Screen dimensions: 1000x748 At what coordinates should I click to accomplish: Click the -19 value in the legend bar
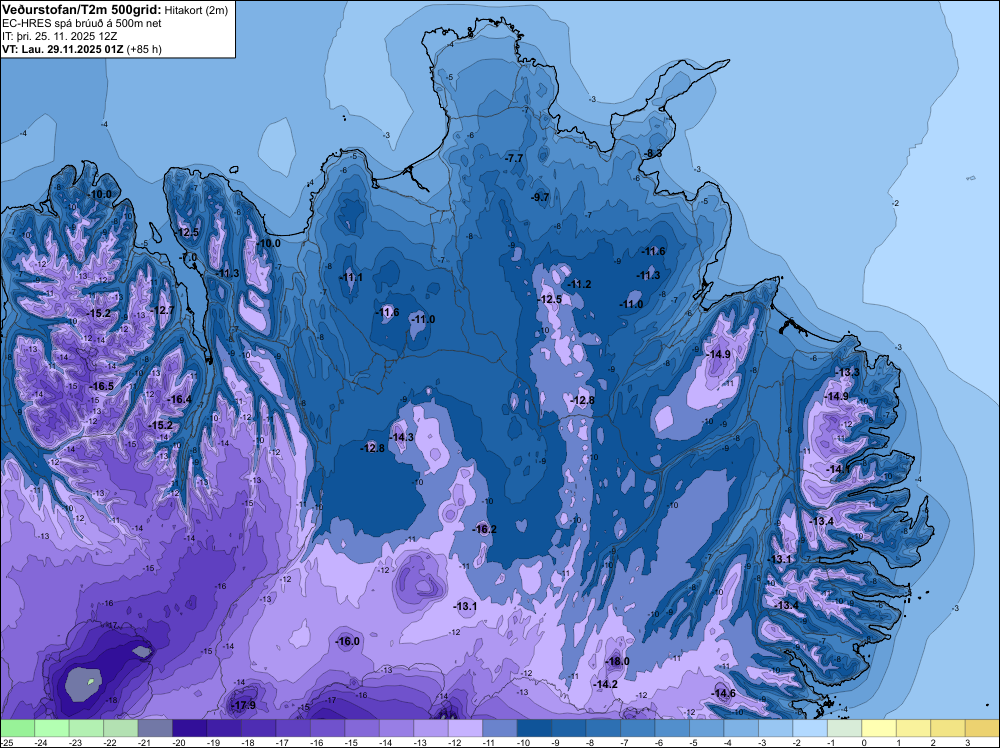point(215,743)
